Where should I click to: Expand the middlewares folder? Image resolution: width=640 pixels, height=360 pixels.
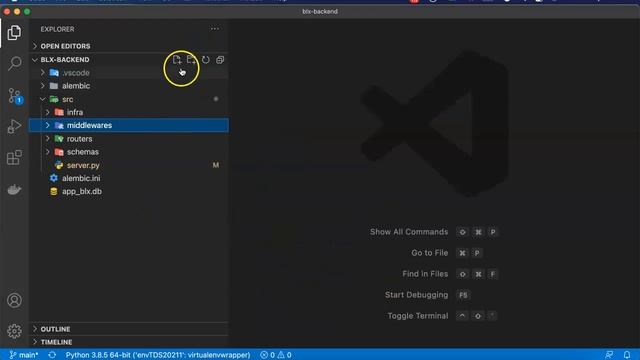[129, 125]
